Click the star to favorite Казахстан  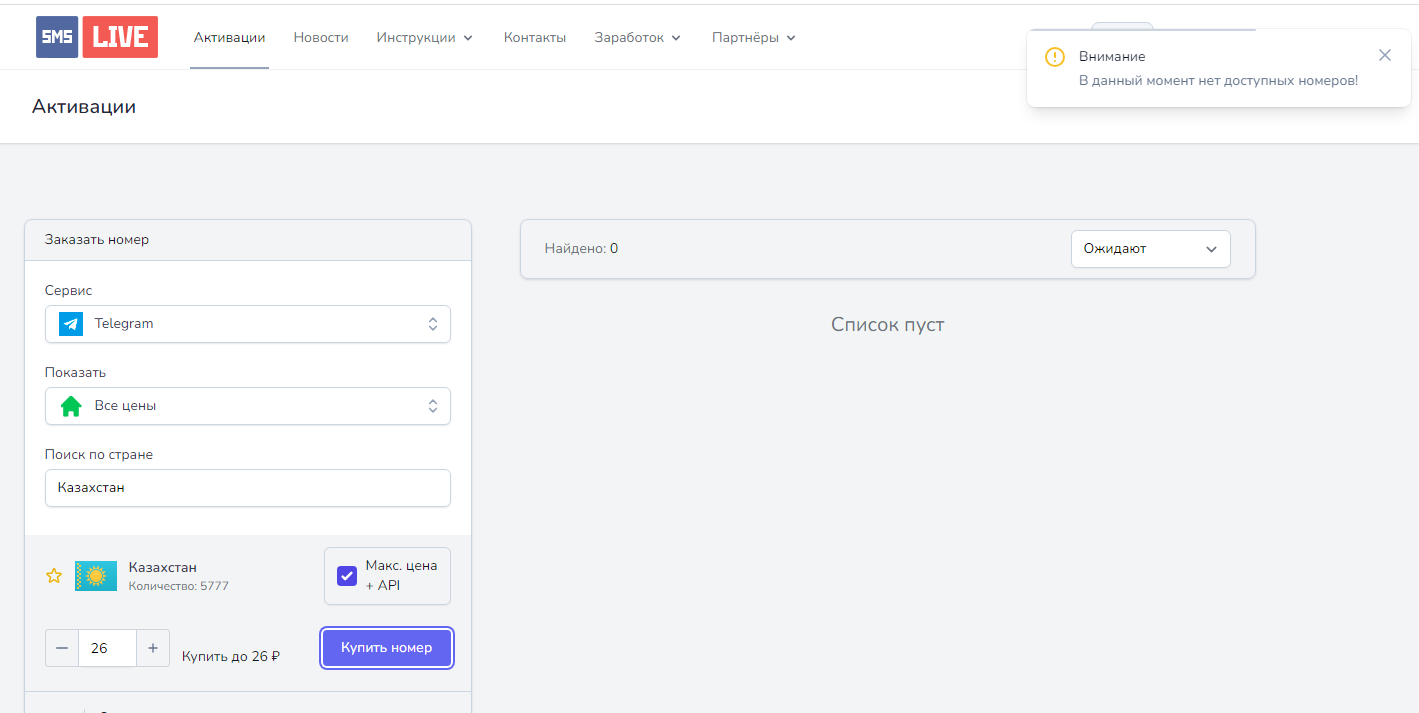click(x=53, y=575)
